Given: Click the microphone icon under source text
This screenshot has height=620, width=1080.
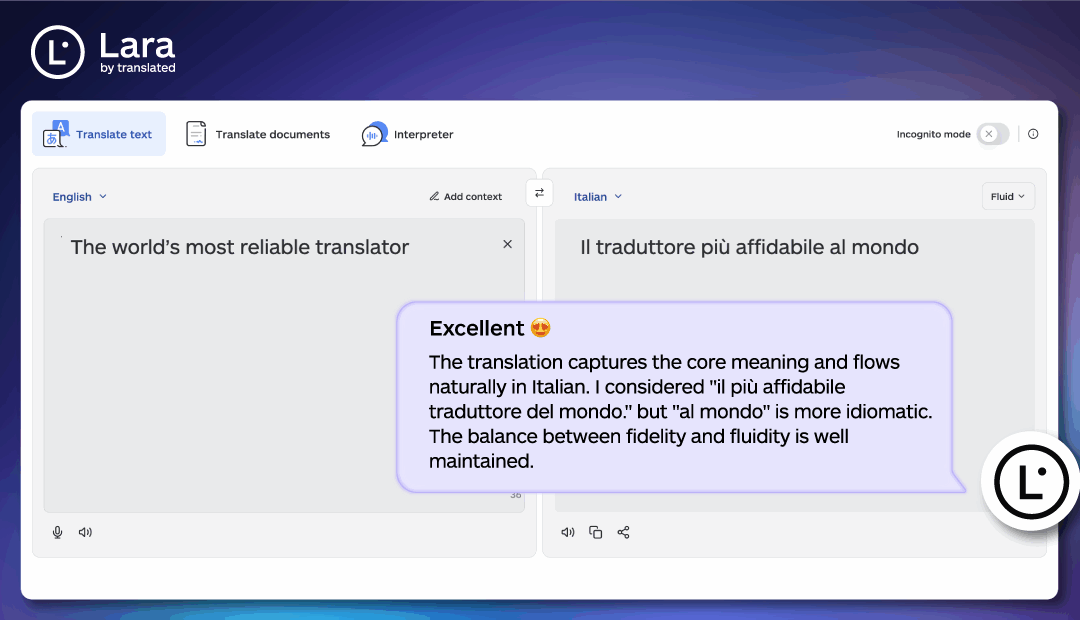Looking at the screenshot, I should pos(58,532).
